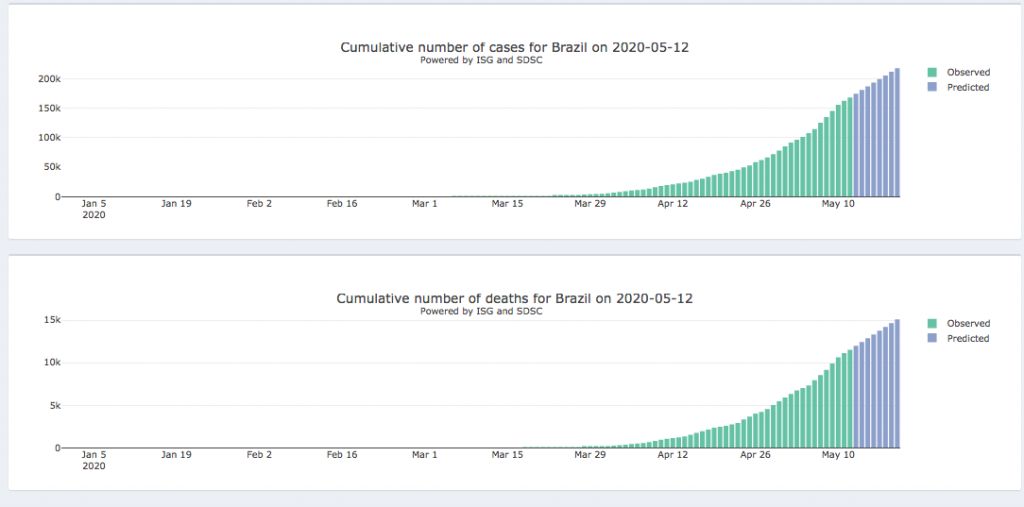Click green Observed swatch in deaths legend
The image size is (1024, 507).
[x=932, y=324]
